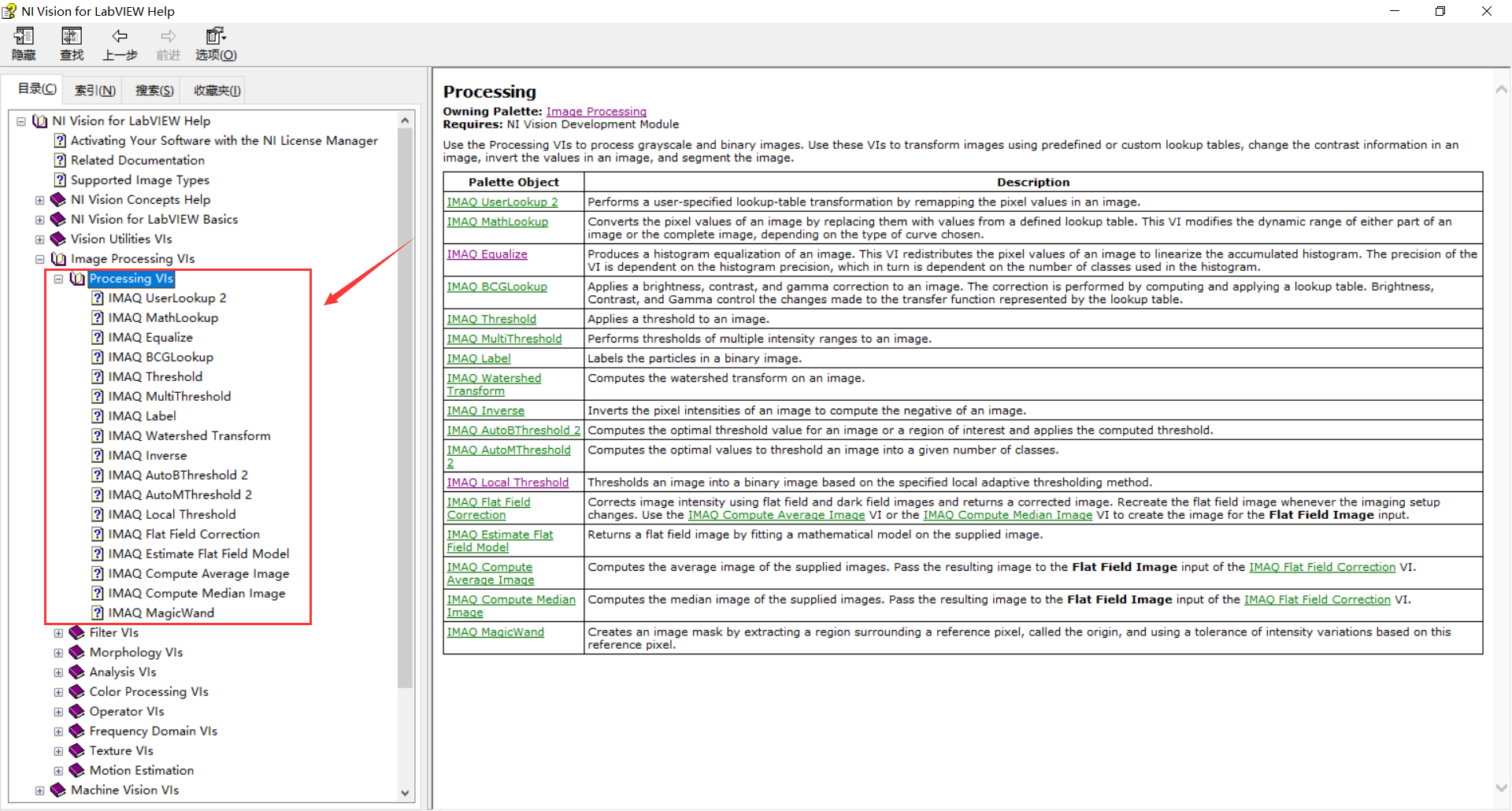Click the page icon beside IMAQ Threshold

point(98,377)
